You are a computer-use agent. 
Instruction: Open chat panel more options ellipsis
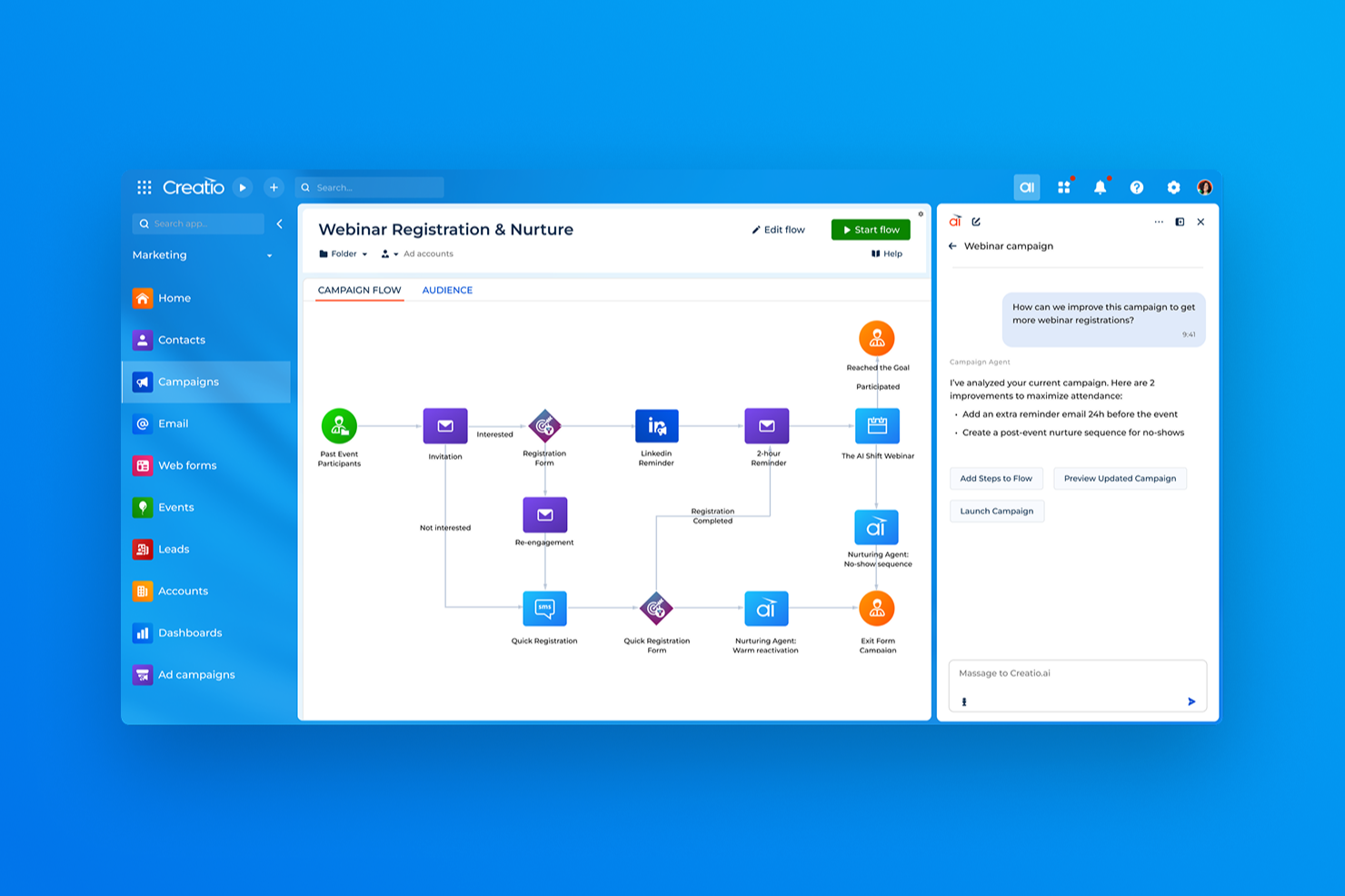tap(1159, 222)
